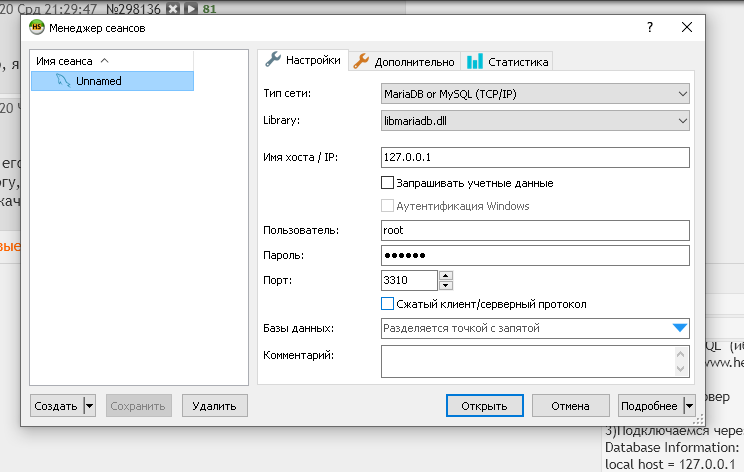Click dolphin icon next to Unnamed session

click(x=63, y=81)
